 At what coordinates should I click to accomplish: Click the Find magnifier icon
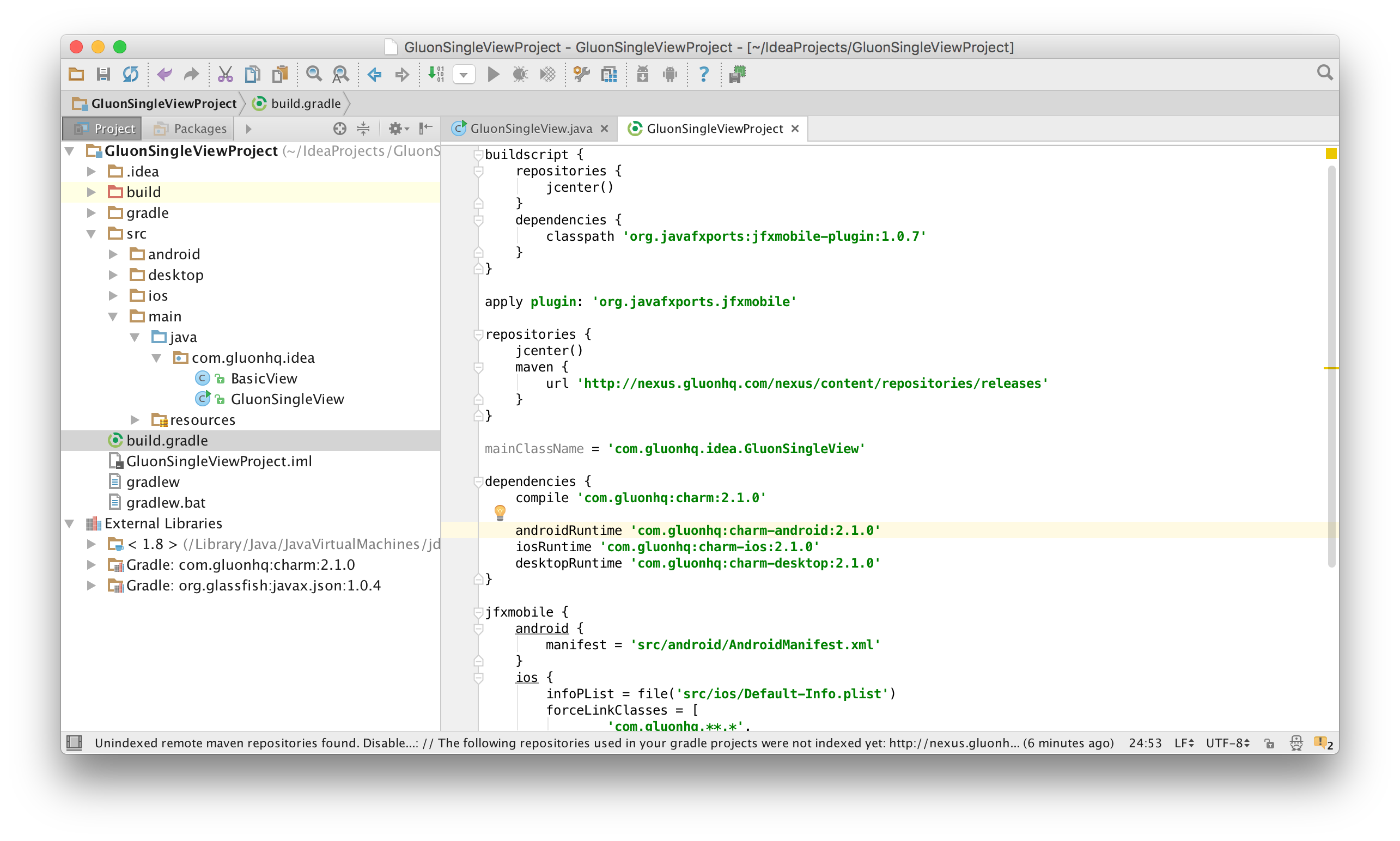click(313, 74)
